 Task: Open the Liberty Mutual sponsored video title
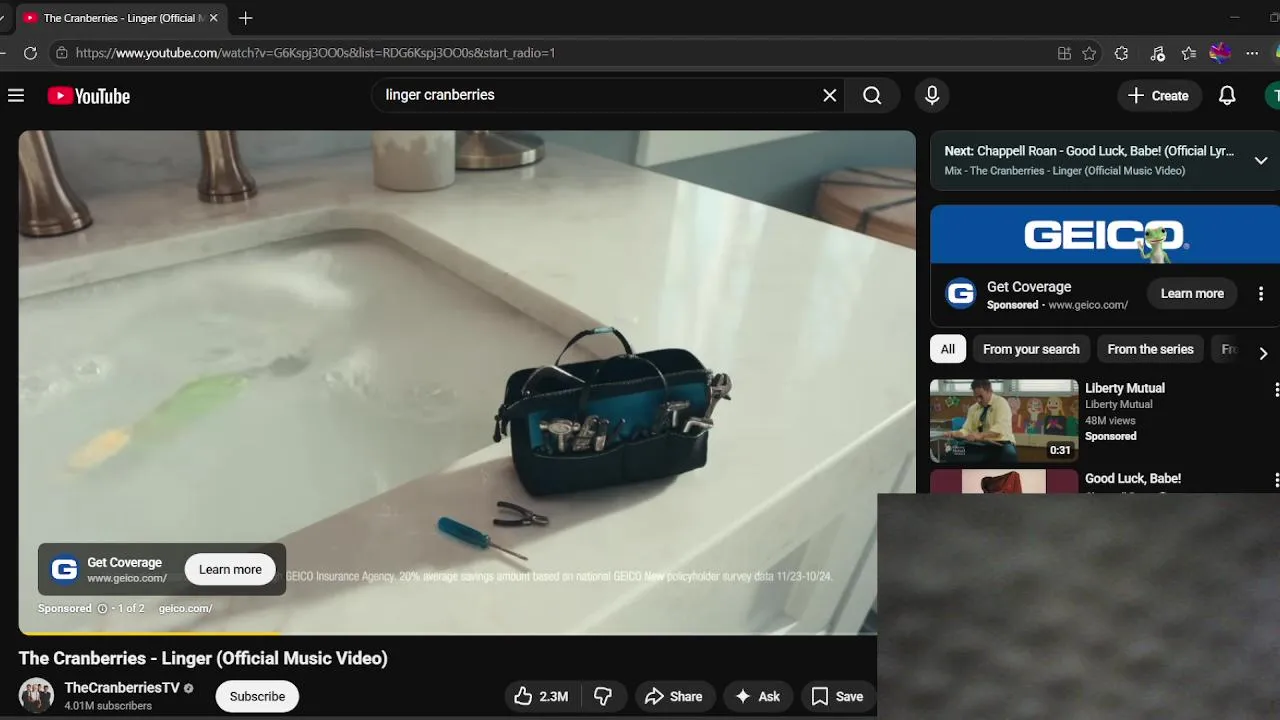coord(1125,388)
